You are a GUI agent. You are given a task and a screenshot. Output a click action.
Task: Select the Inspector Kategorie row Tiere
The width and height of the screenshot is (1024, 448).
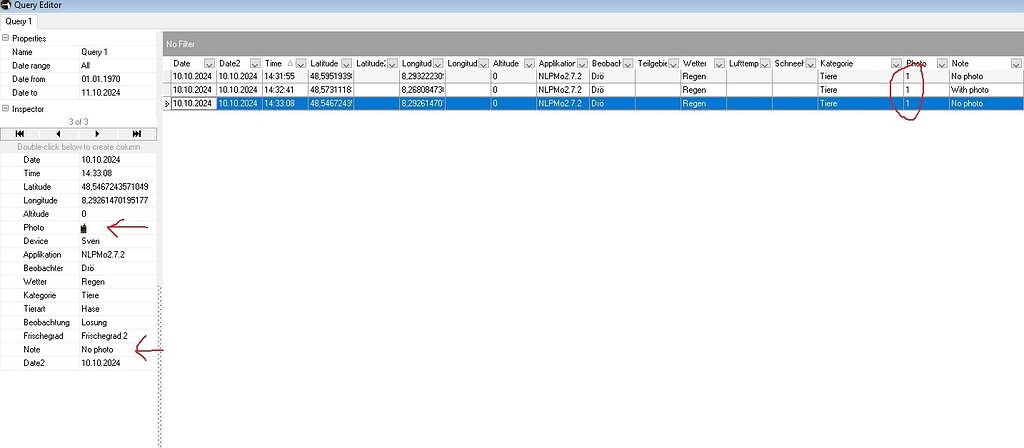click(78, 295)
